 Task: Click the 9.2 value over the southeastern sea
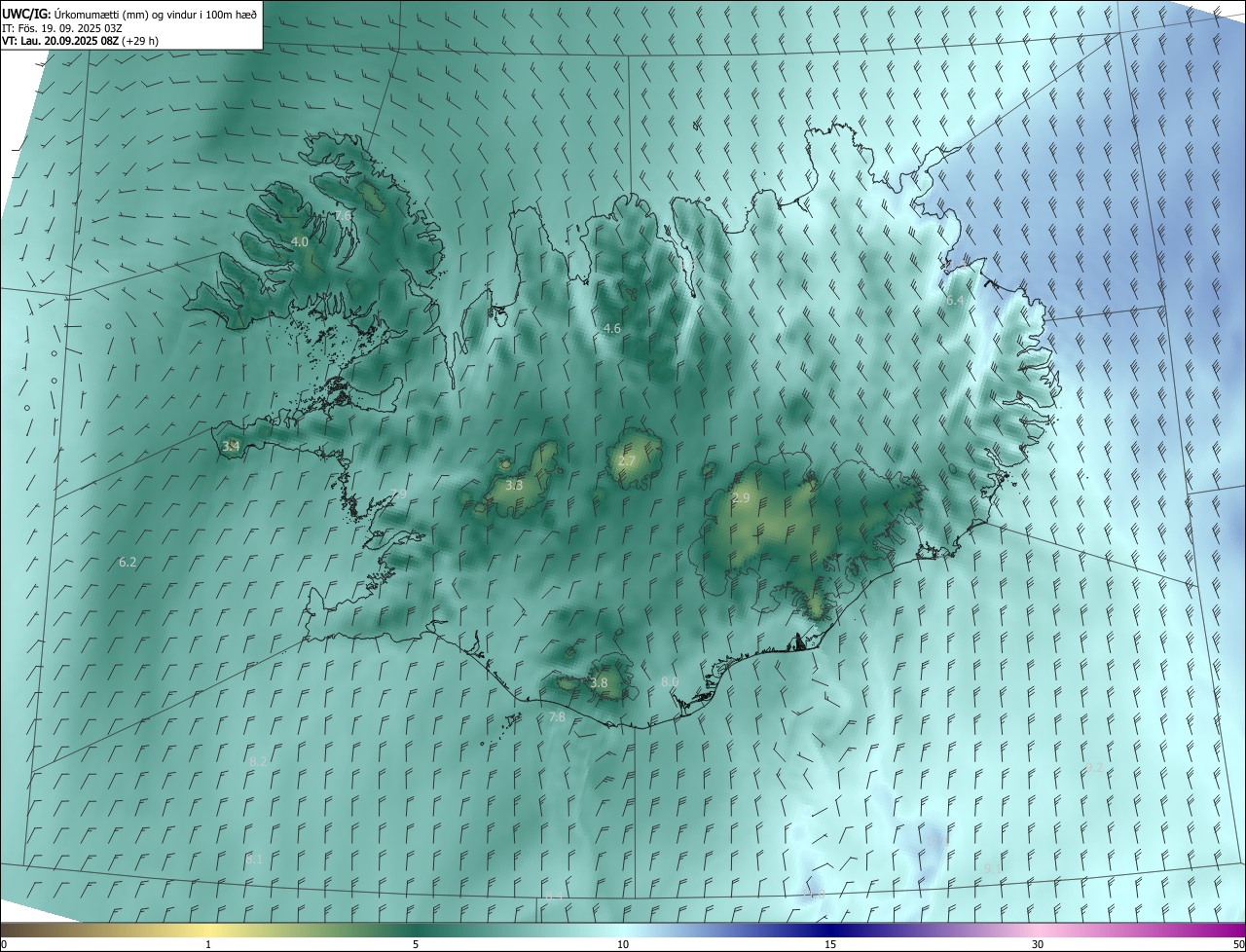click(1094, 768)
